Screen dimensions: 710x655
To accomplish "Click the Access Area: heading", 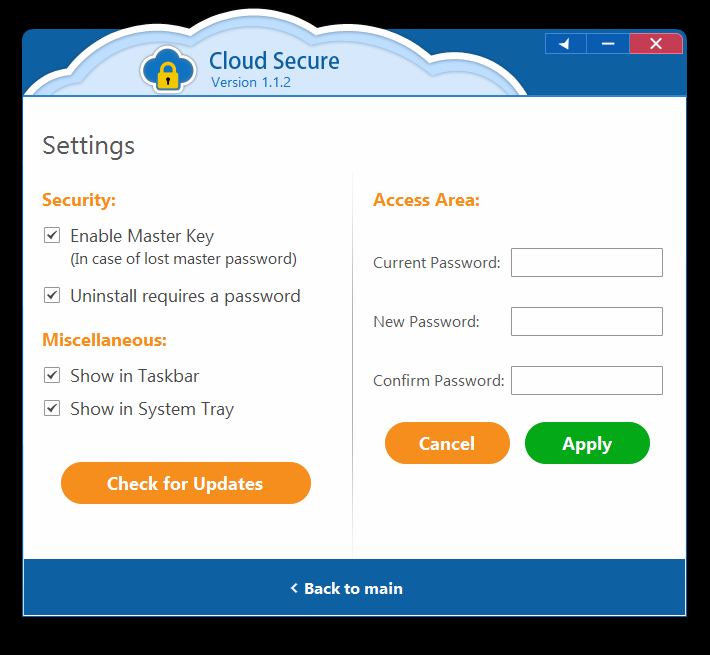I will coord(427,200).
